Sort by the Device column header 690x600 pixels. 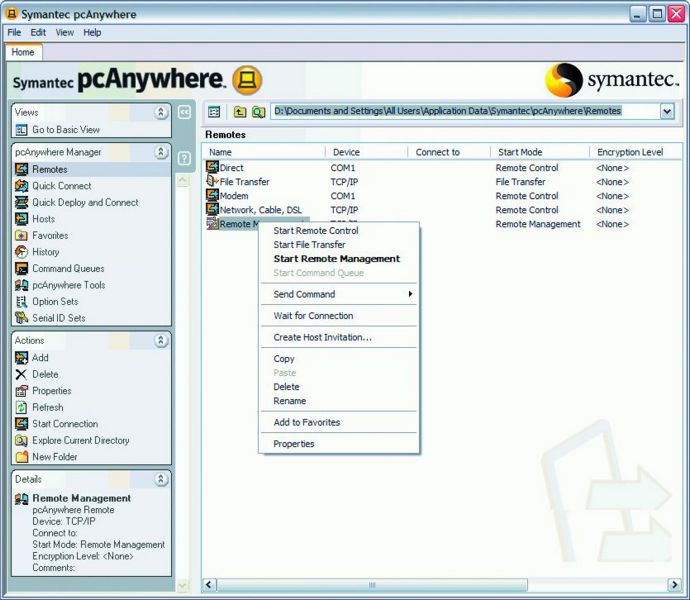click(x=366, y=152)
